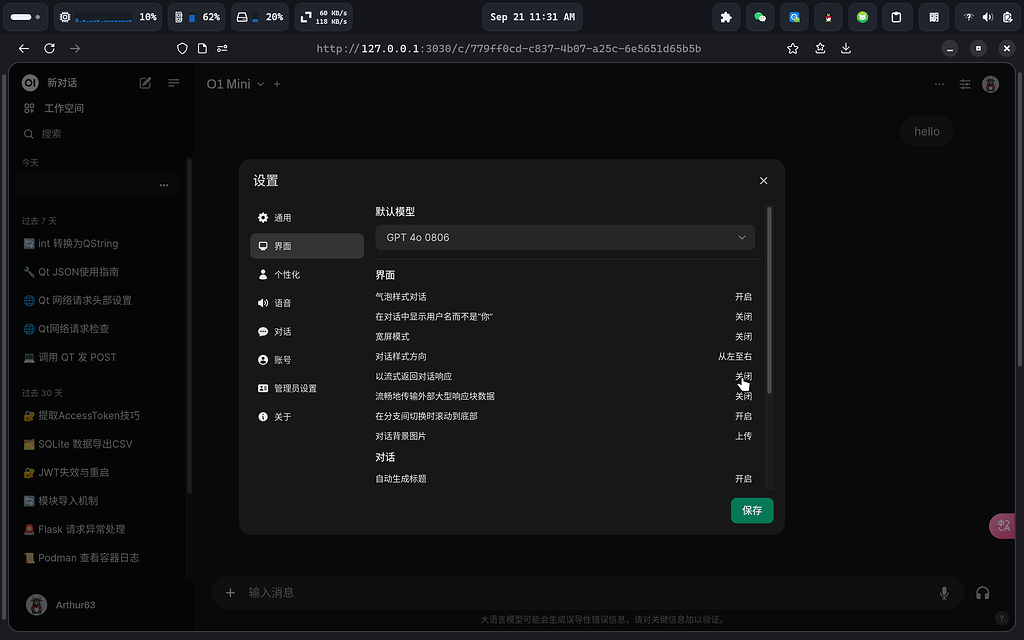Click the settings dialog scrollbar

pos(769,300)
